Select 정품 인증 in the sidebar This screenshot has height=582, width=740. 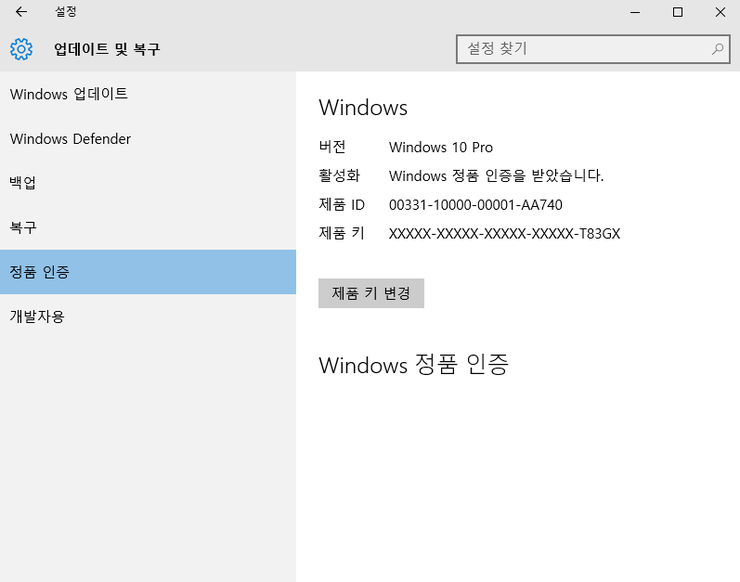tap(148, 272)
